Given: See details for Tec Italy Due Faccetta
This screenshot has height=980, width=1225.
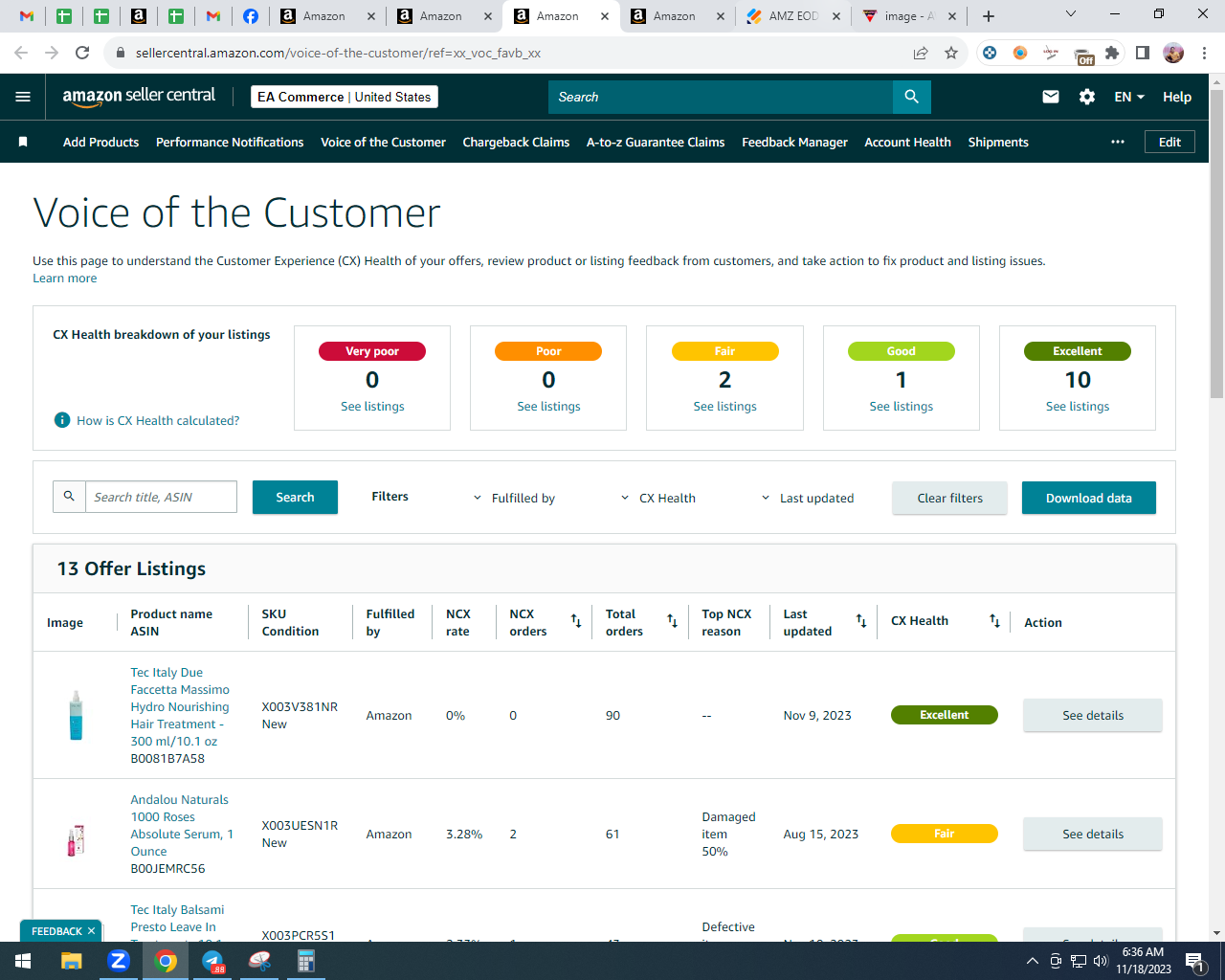Looking at the screenshot, I should point(1093,715).
